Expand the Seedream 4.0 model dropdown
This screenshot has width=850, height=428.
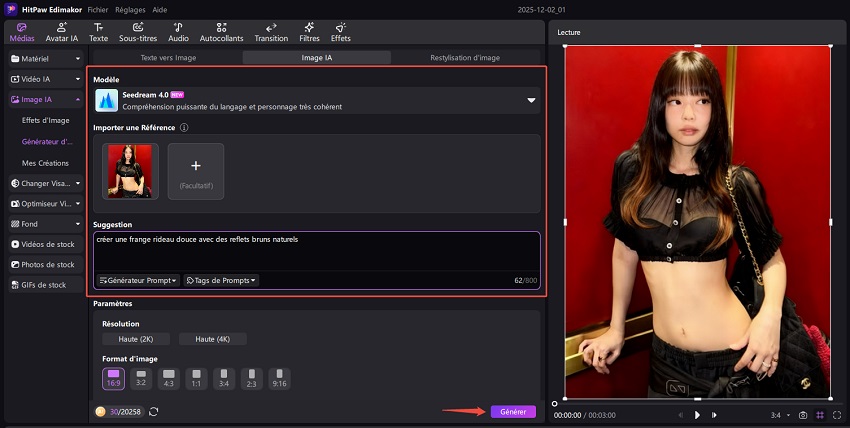coord(531,100)
